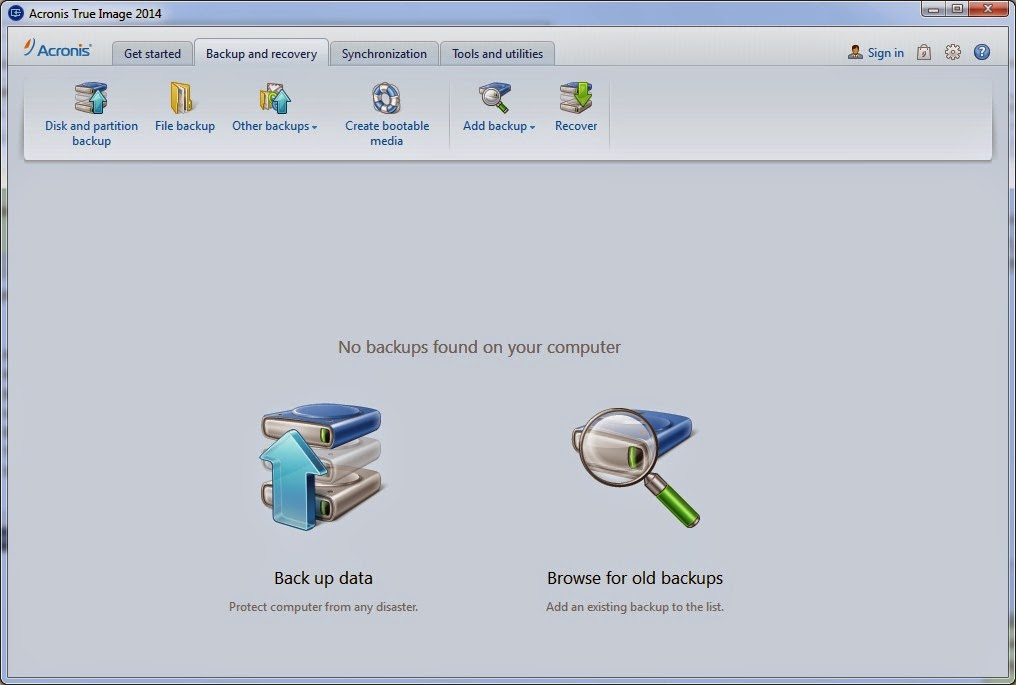Image resolution: width=1016 pixels, height=685 pixels.
Task: Click 'Add an existing backup to the list.' text
Action: [635, 607]
